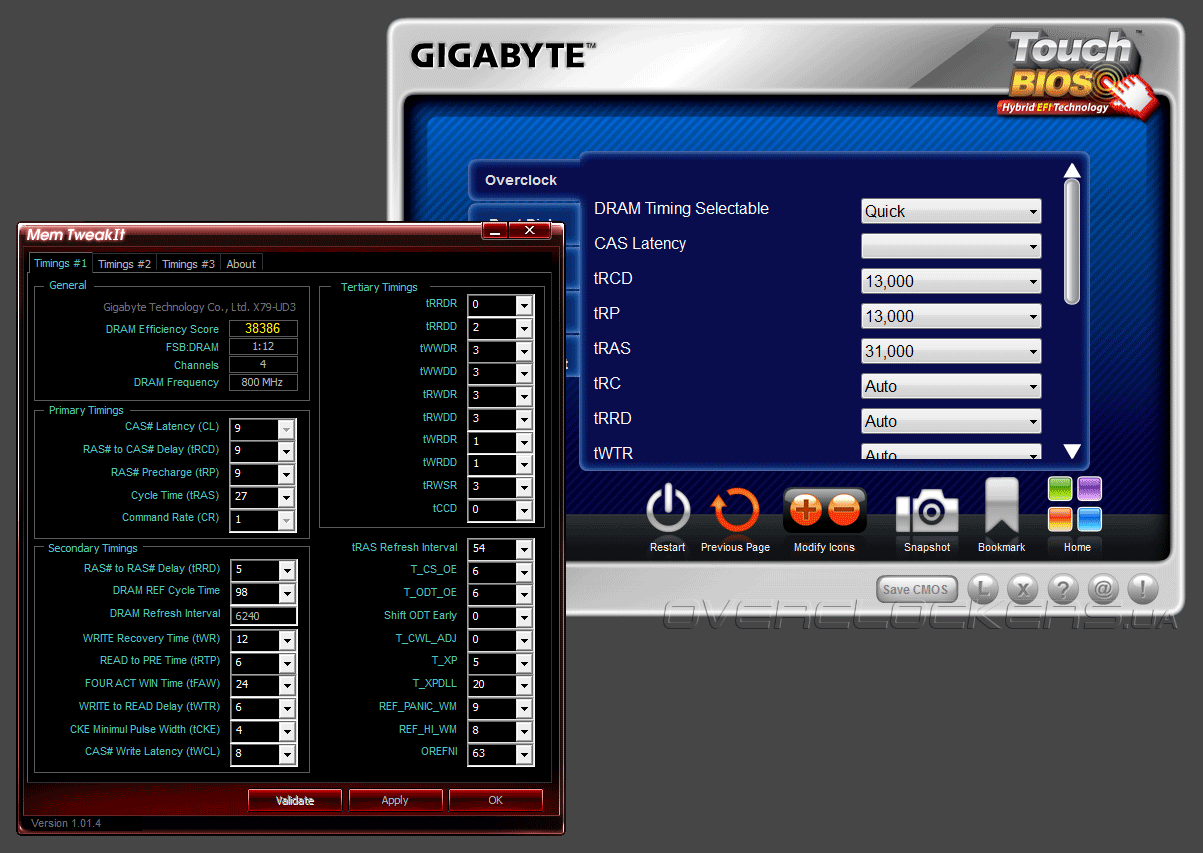The width and height of the screenshot is (1203, 853).
Task: Open help with the question mark icon
Action: point(1063,589)
